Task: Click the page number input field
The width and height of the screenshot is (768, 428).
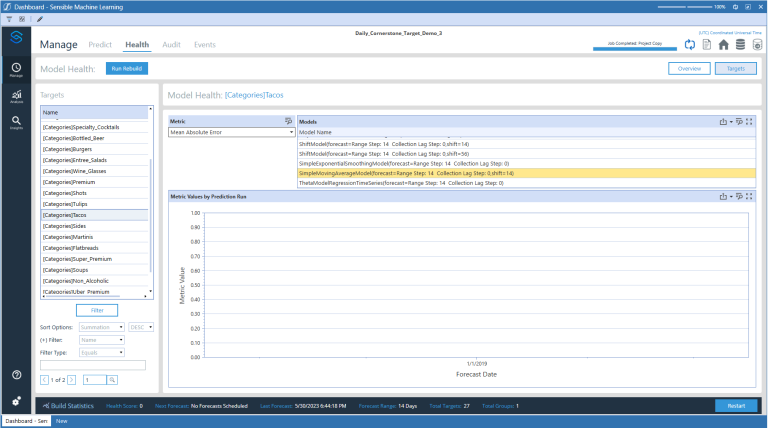Action: click(95, 380)
